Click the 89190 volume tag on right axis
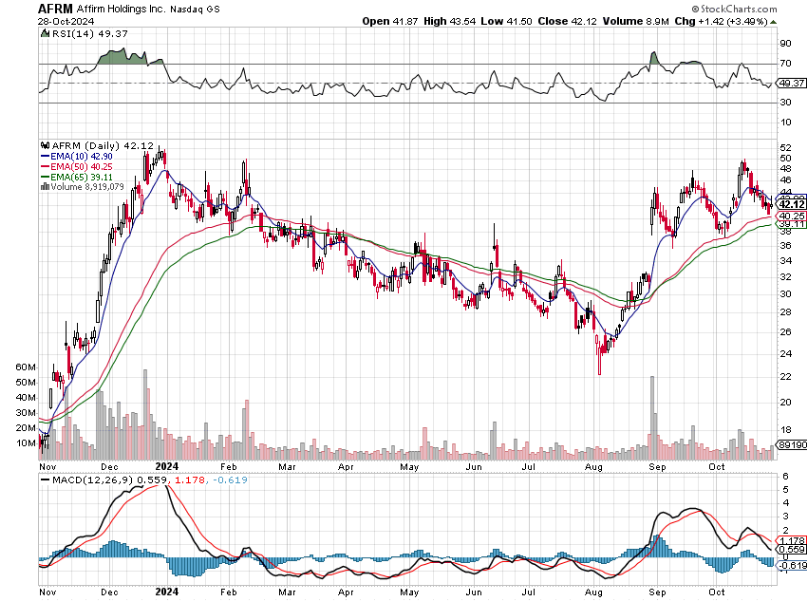This screenshot has width=807, height=601. coord(792,445)
